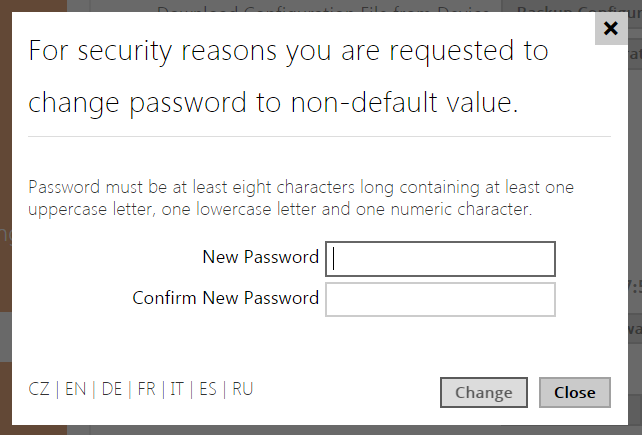Image resolution: width=642 pixels, height=435 pixels.
Task: Click the horizontal divider under the heading
Action: click(319, 136)
